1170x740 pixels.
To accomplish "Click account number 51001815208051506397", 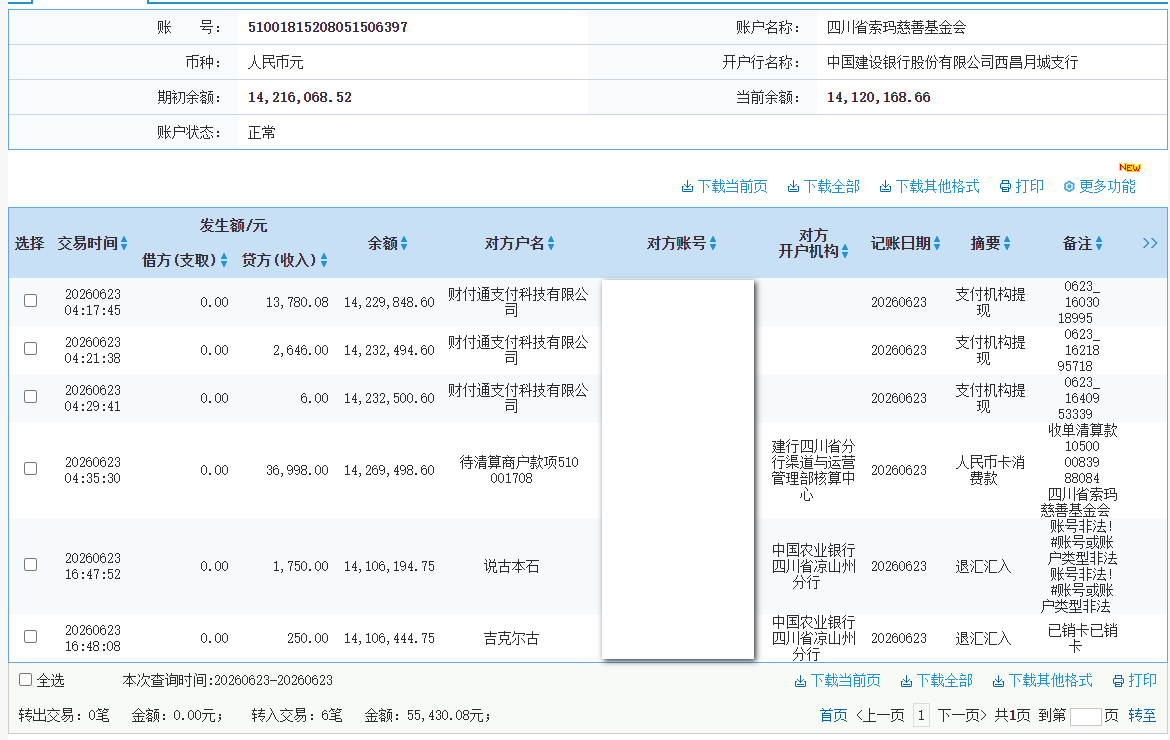I will click(328, 27).
